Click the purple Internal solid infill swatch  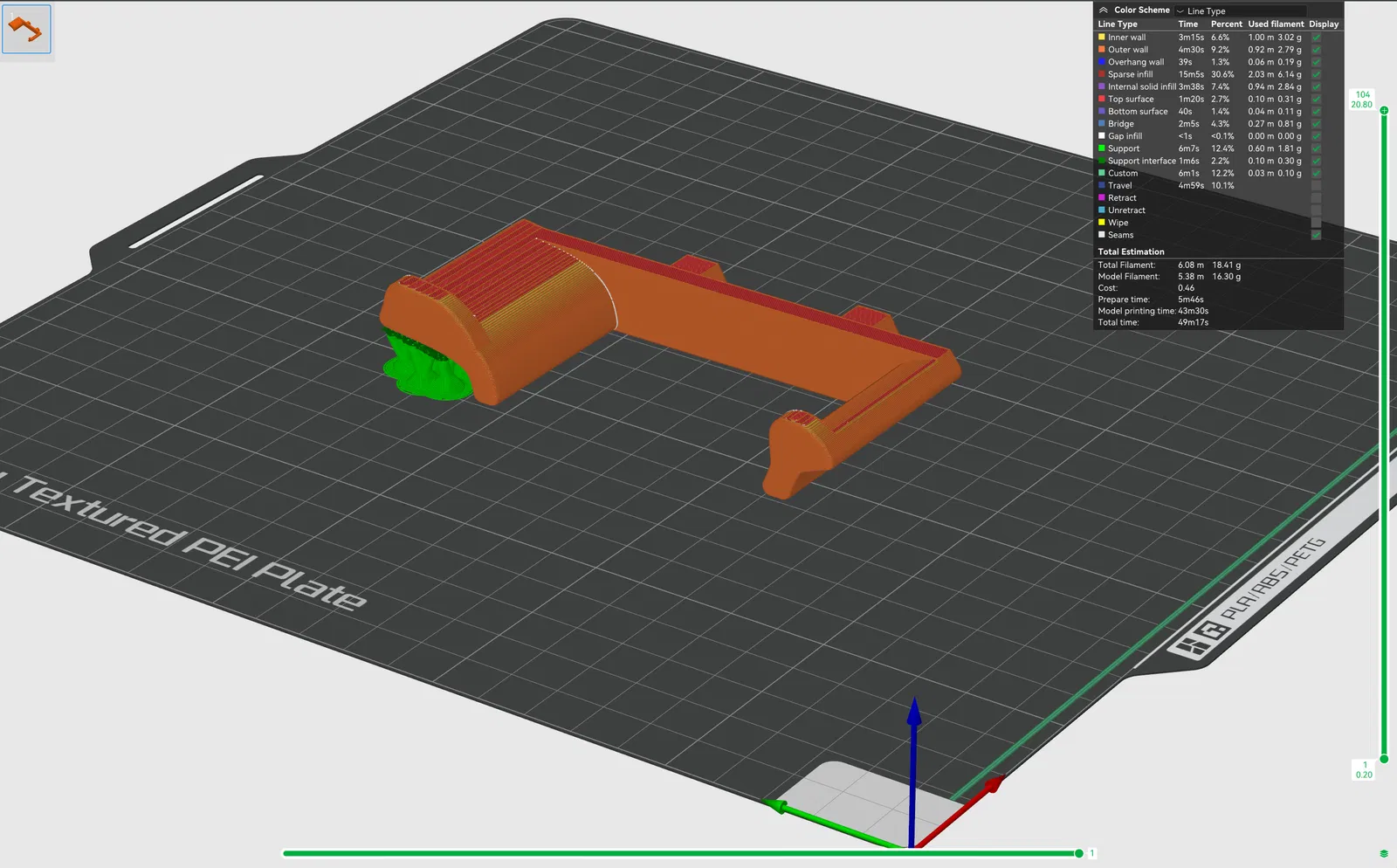click(x=1102, y=86)
